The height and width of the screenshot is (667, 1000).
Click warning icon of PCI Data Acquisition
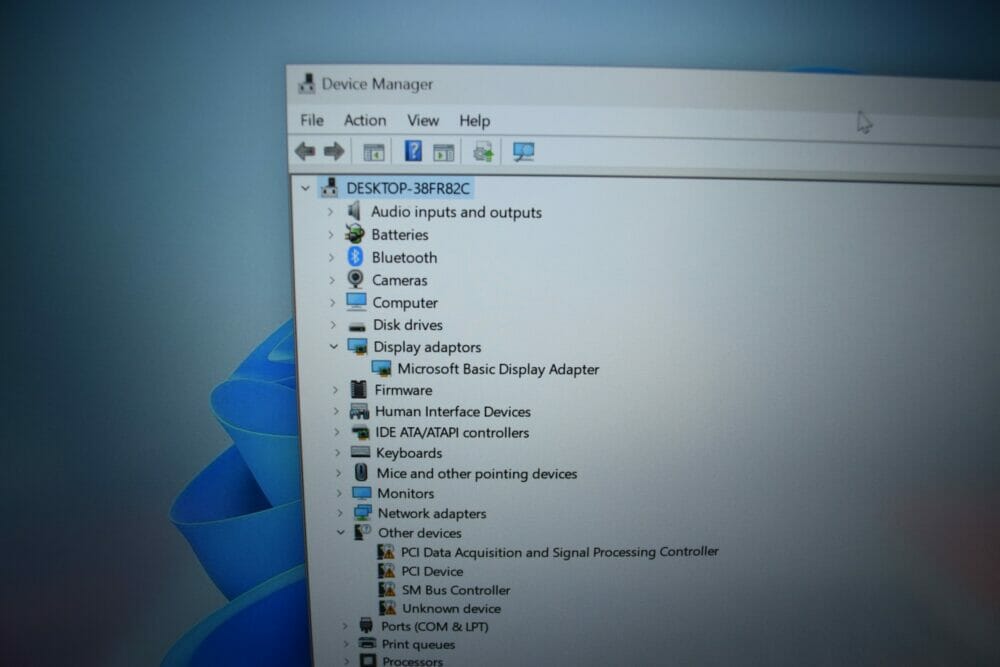tap(386, 551)
